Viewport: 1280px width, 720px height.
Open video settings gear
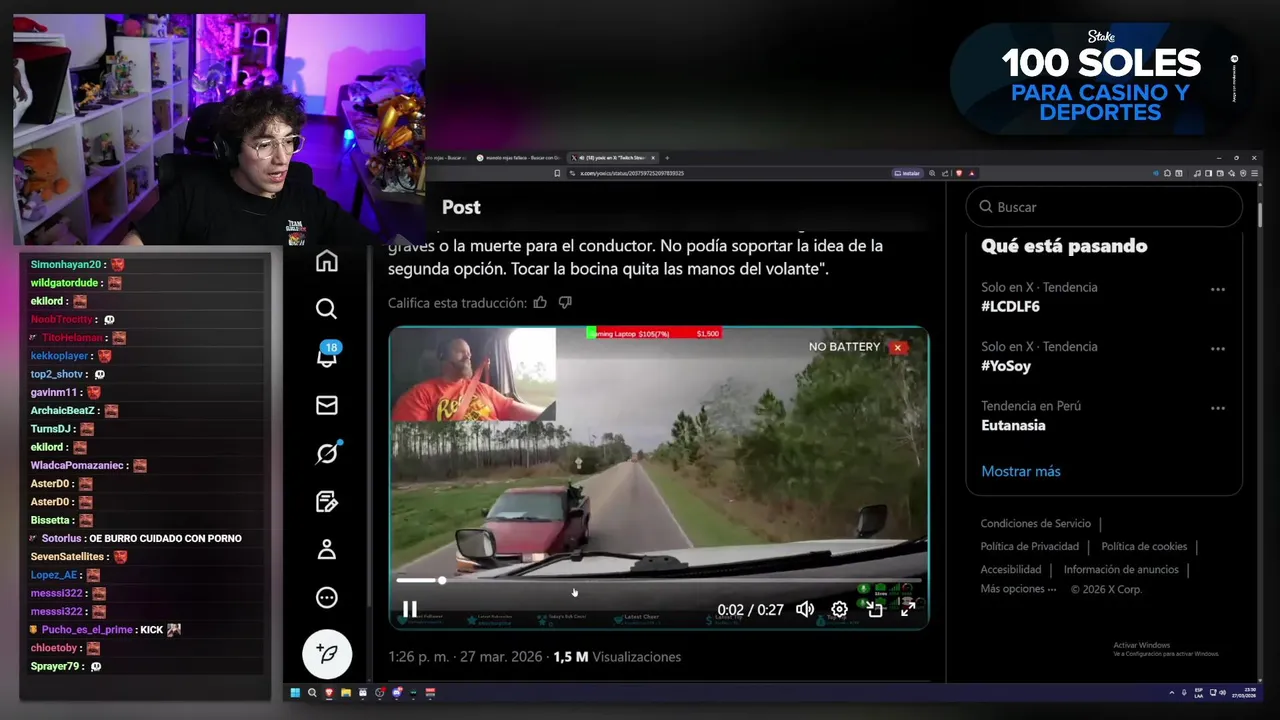[840, 609]
